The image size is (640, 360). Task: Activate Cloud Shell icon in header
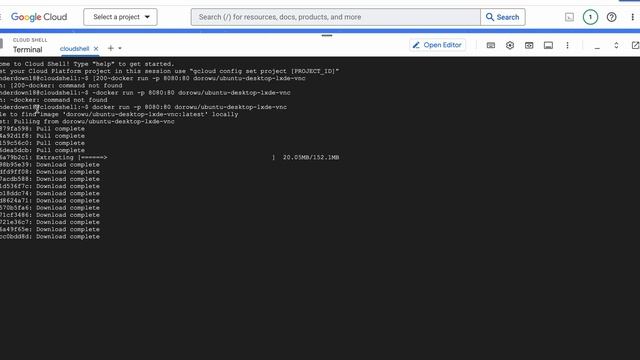[x=569, y=17]
